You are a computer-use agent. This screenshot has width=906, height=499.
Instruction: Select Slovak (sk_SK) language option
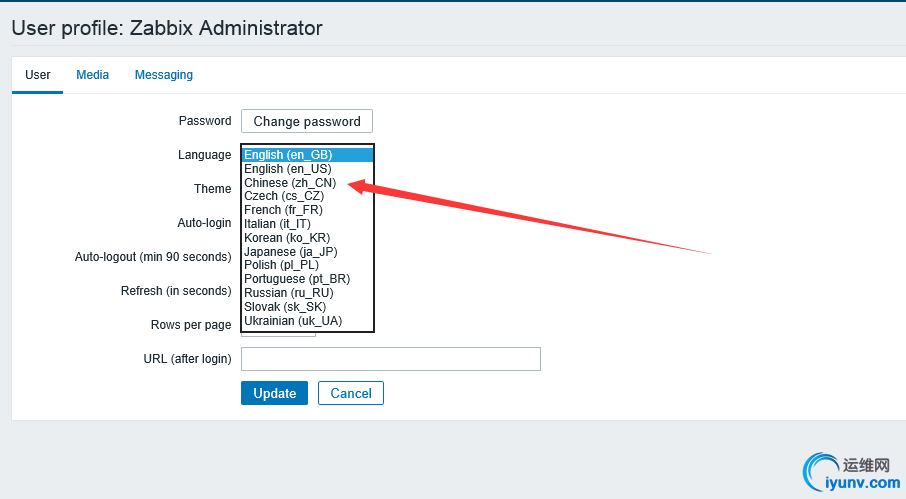(x=285, y=307)
